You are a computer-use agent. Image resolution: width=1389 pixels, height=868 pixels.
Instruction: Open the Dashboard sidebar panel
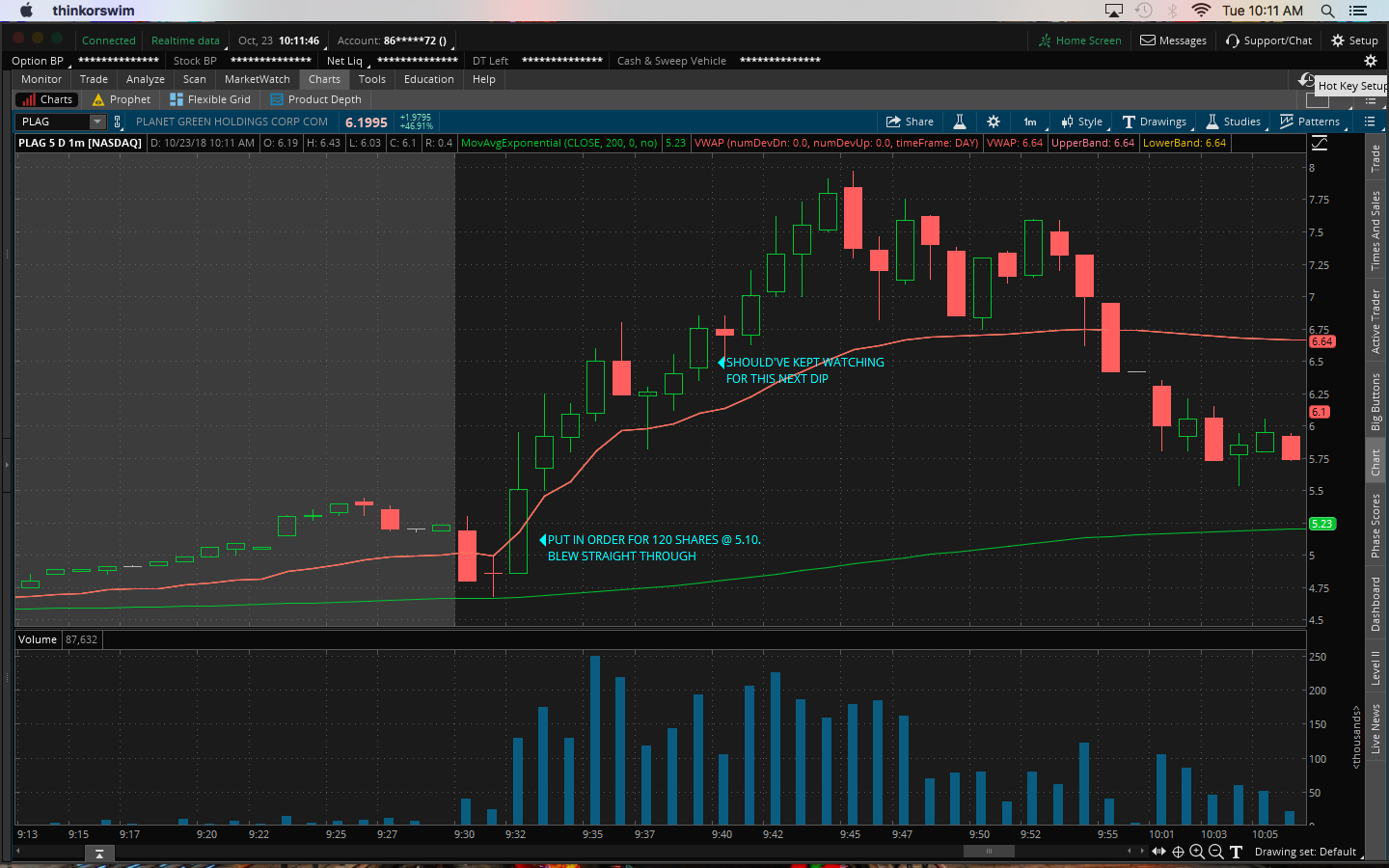click(x=1375, y=604)
